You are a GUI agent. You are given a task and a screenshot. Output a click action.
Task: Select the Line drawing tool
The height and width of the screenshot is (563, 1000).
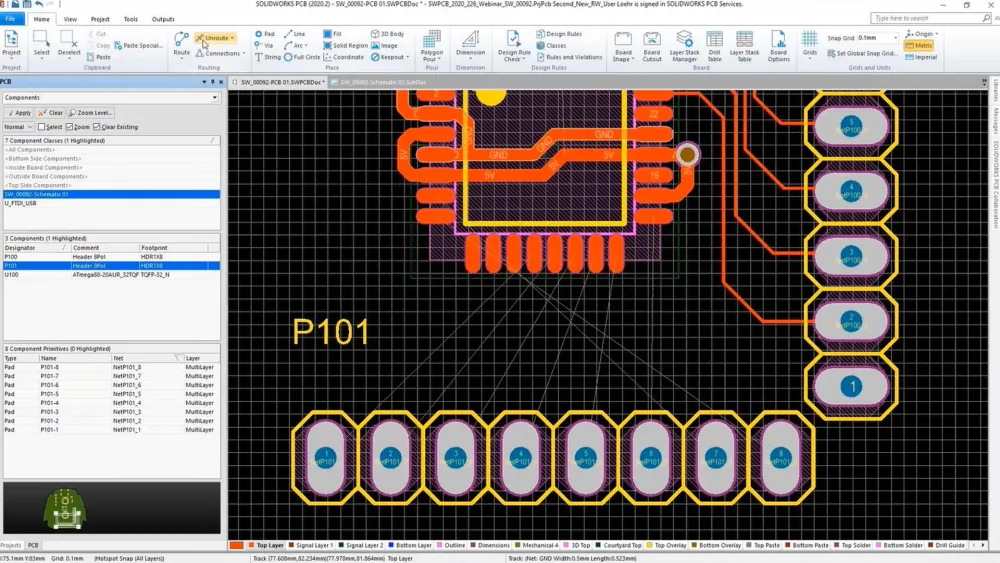pyautogui.click(x=295, y=34)
